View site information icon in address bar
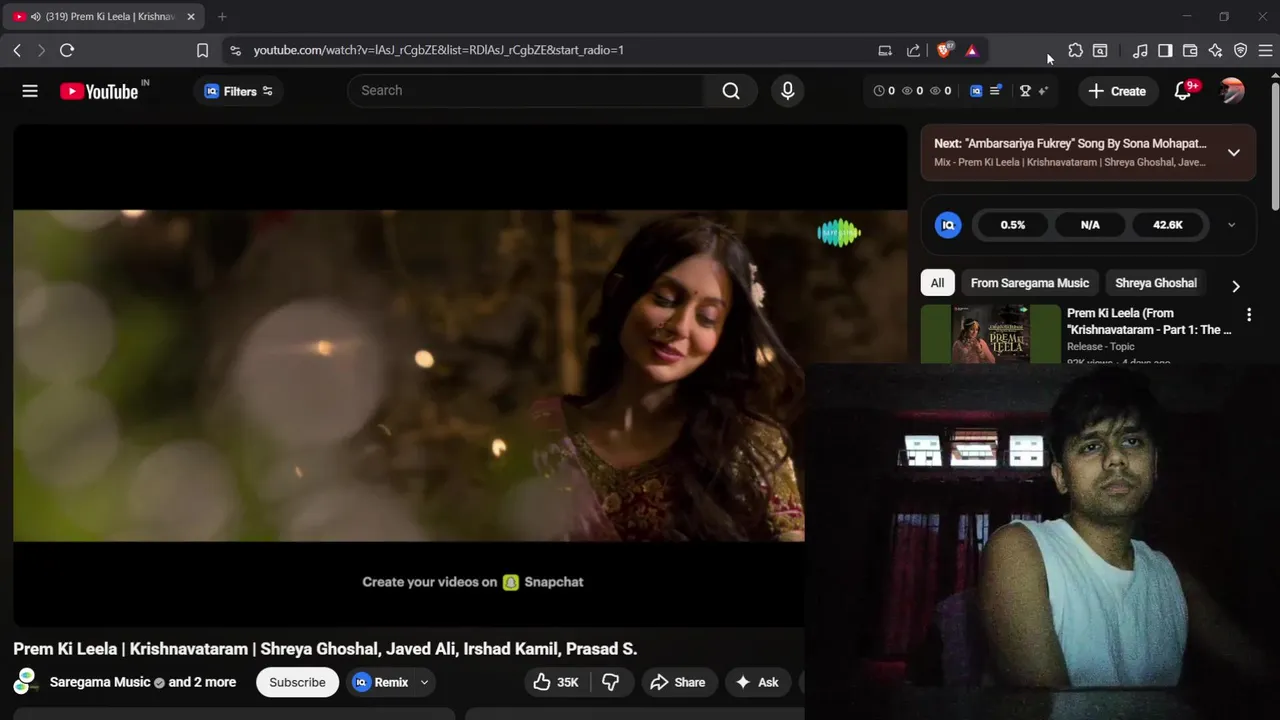The image size is (1280, 720). (x=235, y=50)
